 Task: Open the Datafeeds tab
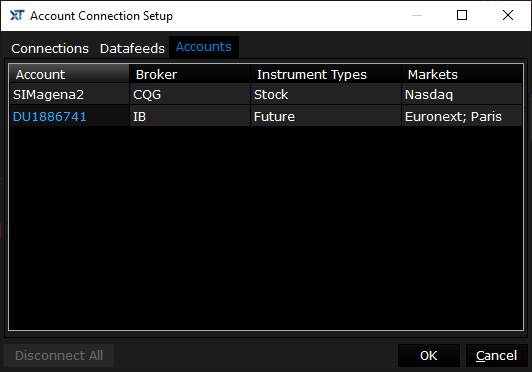[132, 49]
